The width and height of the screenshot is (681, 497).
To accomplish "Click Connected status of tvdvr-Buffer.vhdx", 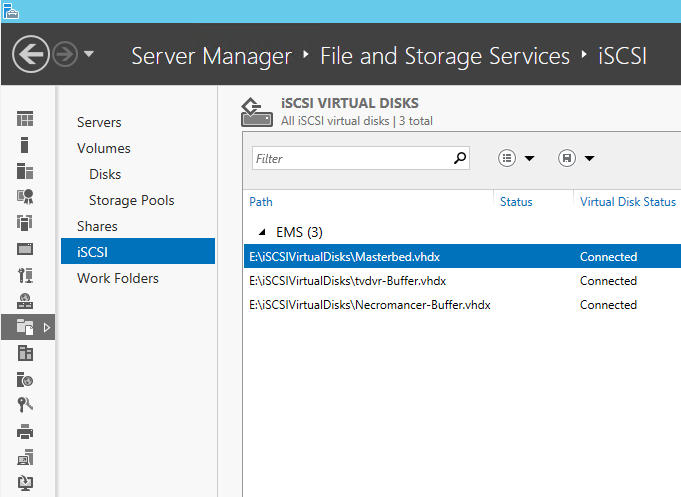I will 608,281.
